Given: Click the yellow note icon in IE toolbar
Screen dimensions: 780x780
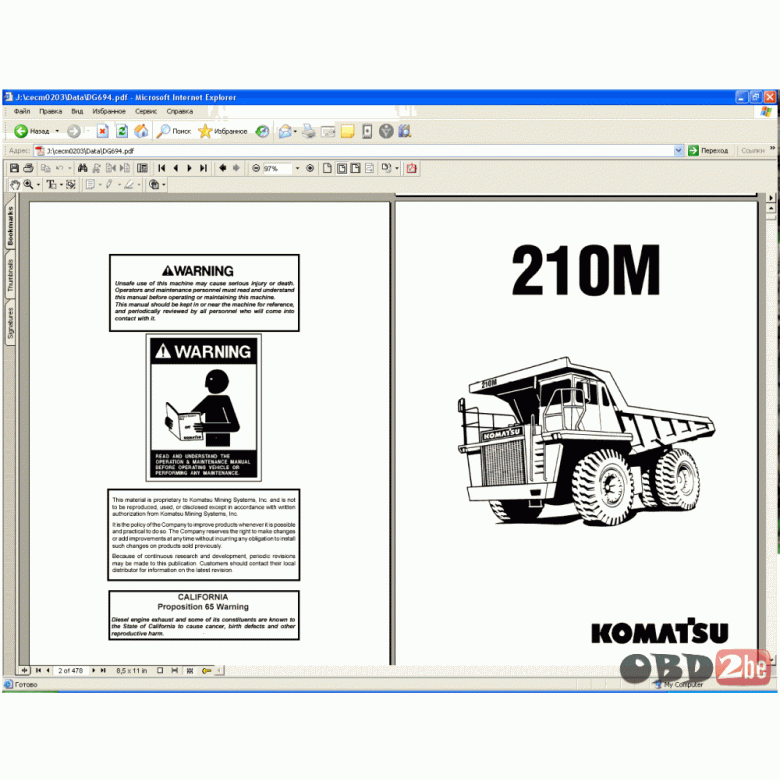Looking at the screenshot, I should tap(347, 131).
